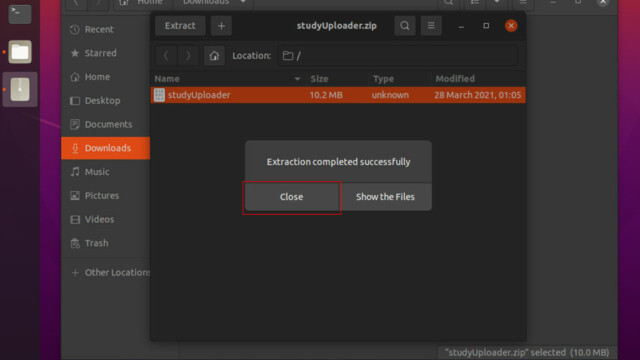640x360 pixels.
Task: Open Terminal from the Ubuntu dock
Action: [20, 14]
